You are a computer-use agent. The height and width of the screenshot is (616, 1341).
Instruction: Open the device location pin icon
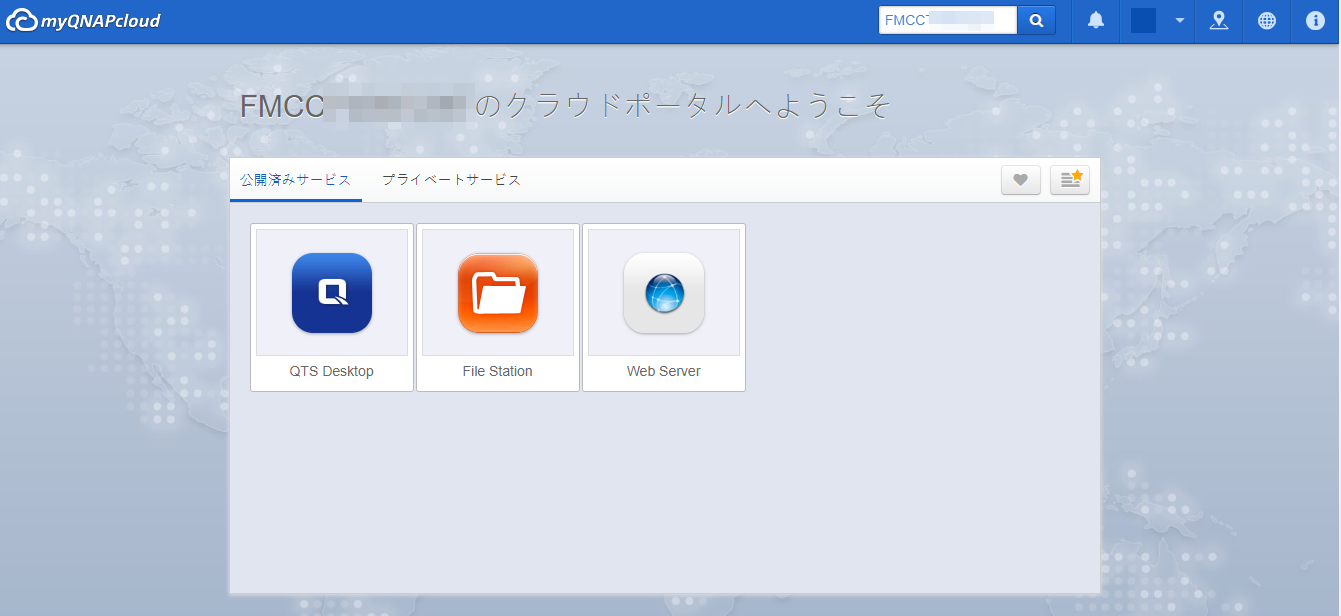1218,21
